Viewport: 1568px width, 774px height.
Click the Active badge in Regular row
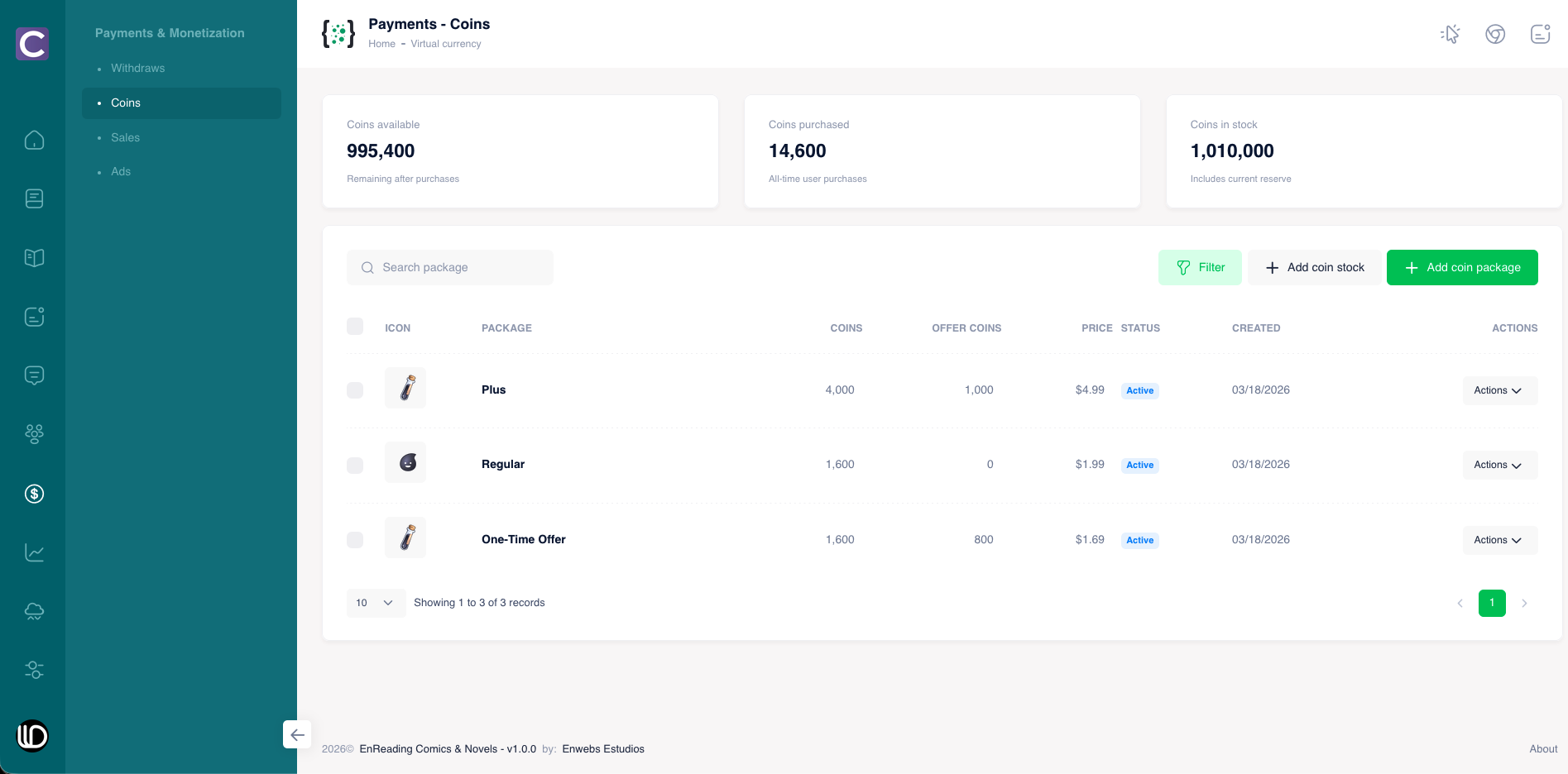(x=1140, y=465)
